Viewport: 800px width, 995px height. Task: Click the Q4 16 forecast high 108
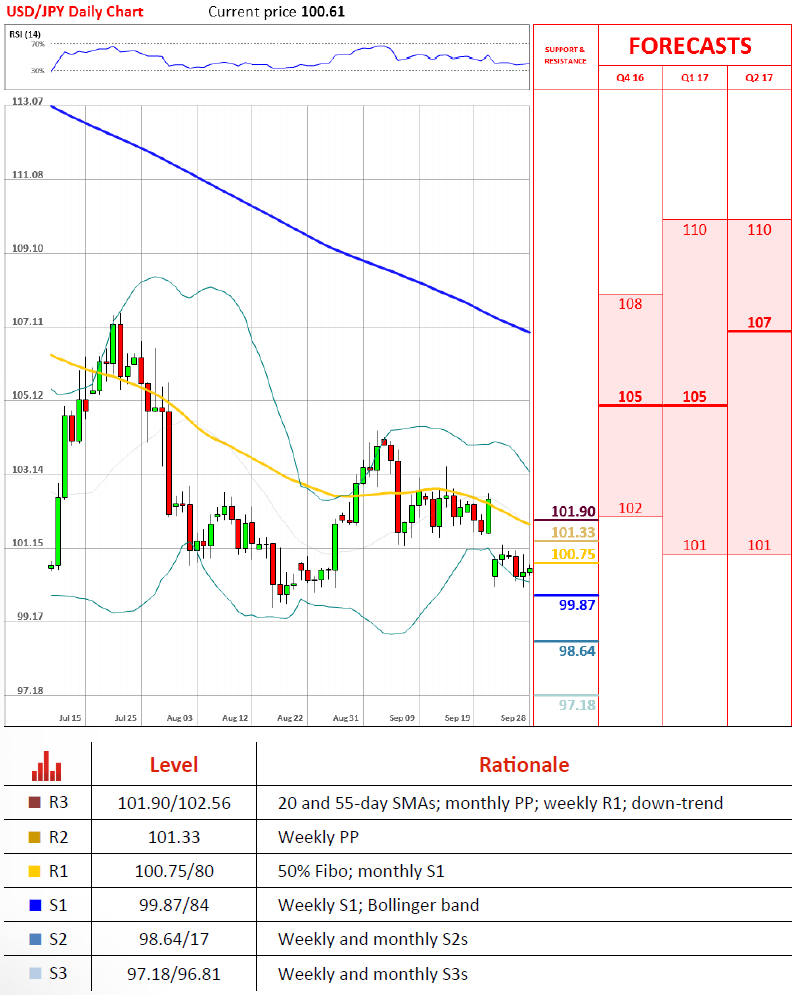coord(630,304)
